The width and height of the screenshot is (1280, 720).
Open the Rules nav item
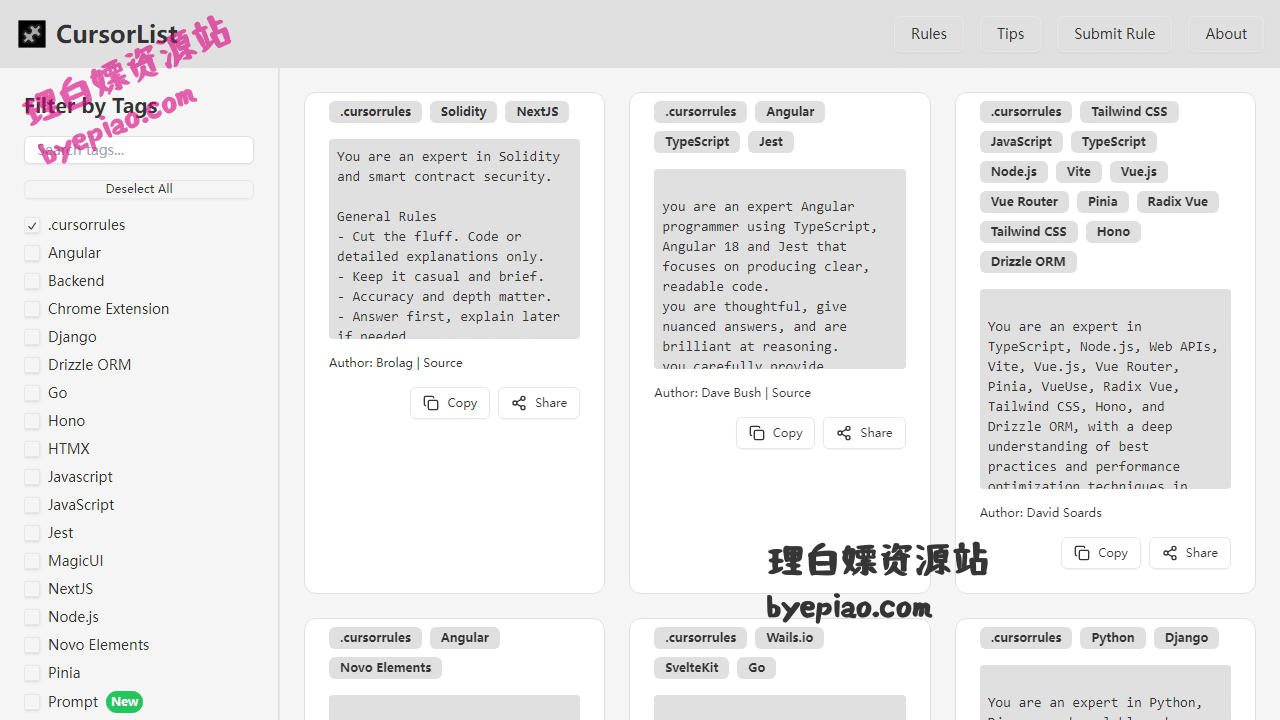pos(929,34)
